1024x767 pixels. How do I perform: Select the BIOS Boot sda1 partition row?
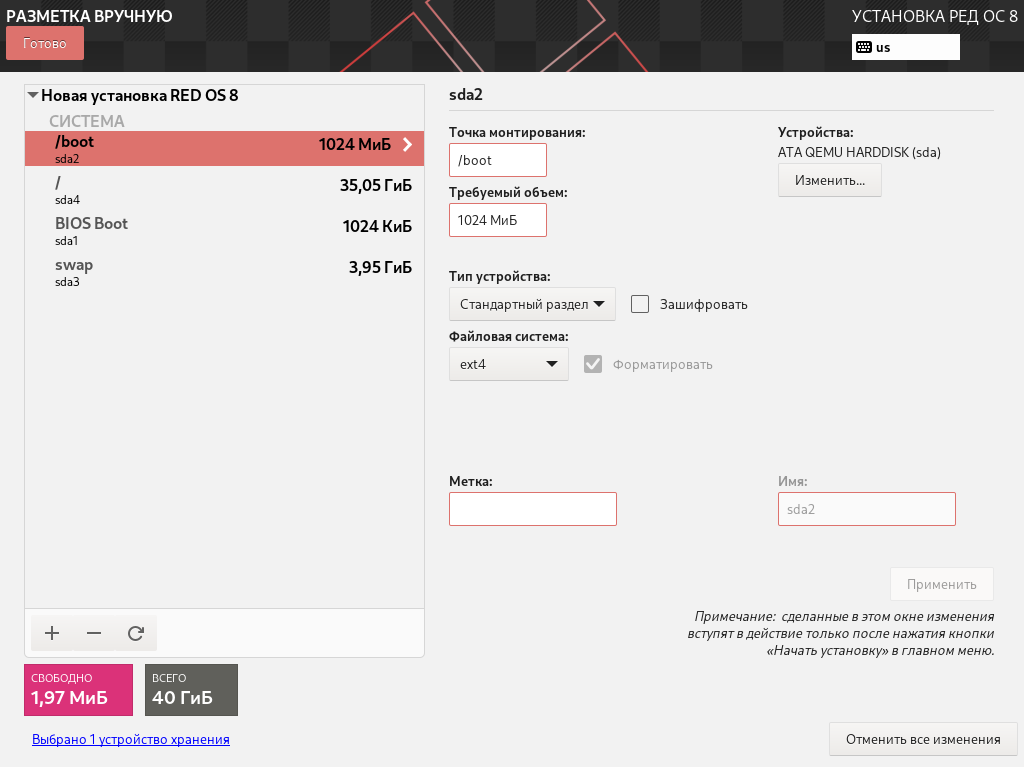pyautogui.click(x=224, y=231)
